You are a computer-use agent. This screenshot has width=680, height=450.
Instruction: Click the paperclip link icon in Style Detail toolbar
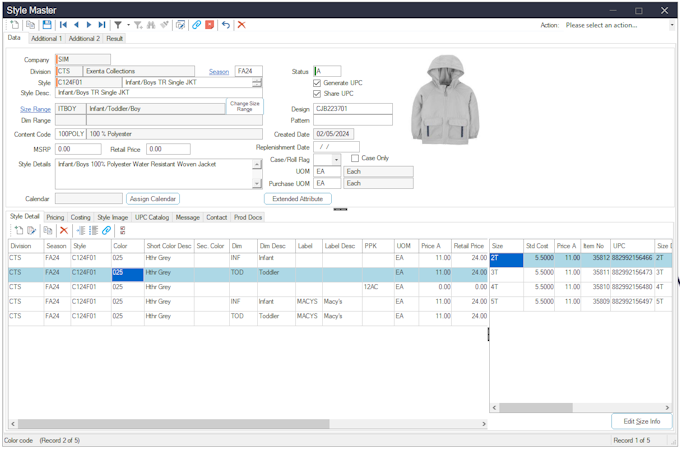coord(106,230)
